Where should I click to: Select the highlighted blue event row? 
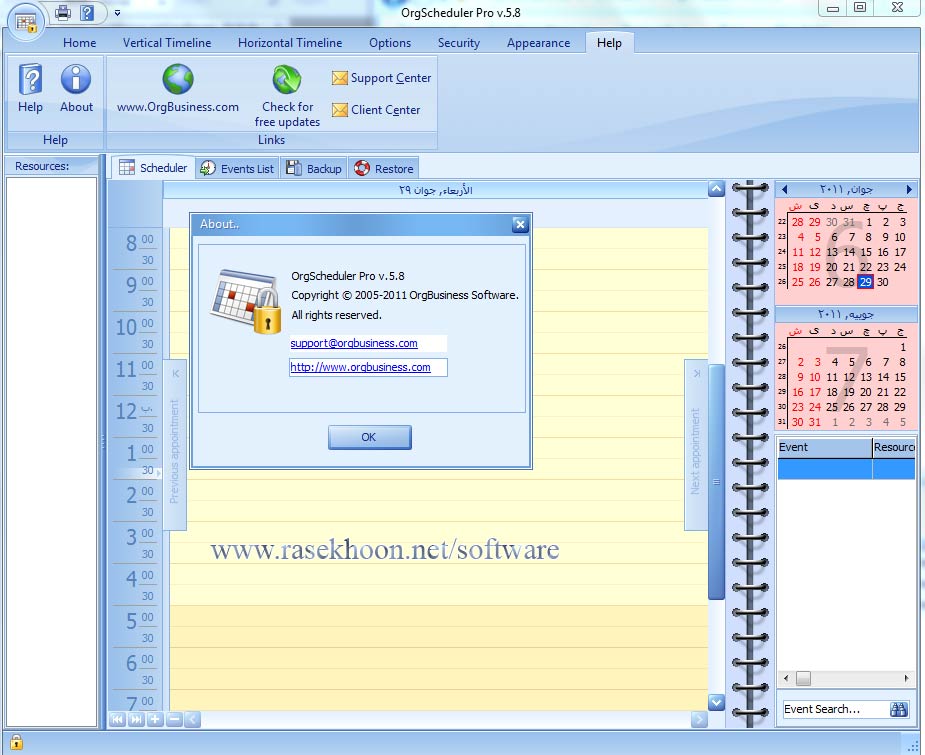(x=847, y=469)
